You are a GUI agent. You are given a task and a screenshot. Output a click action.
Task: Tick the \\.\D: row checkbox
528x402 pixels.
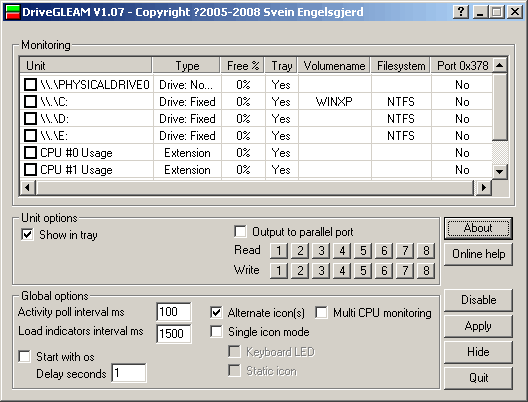pos(30,119)
